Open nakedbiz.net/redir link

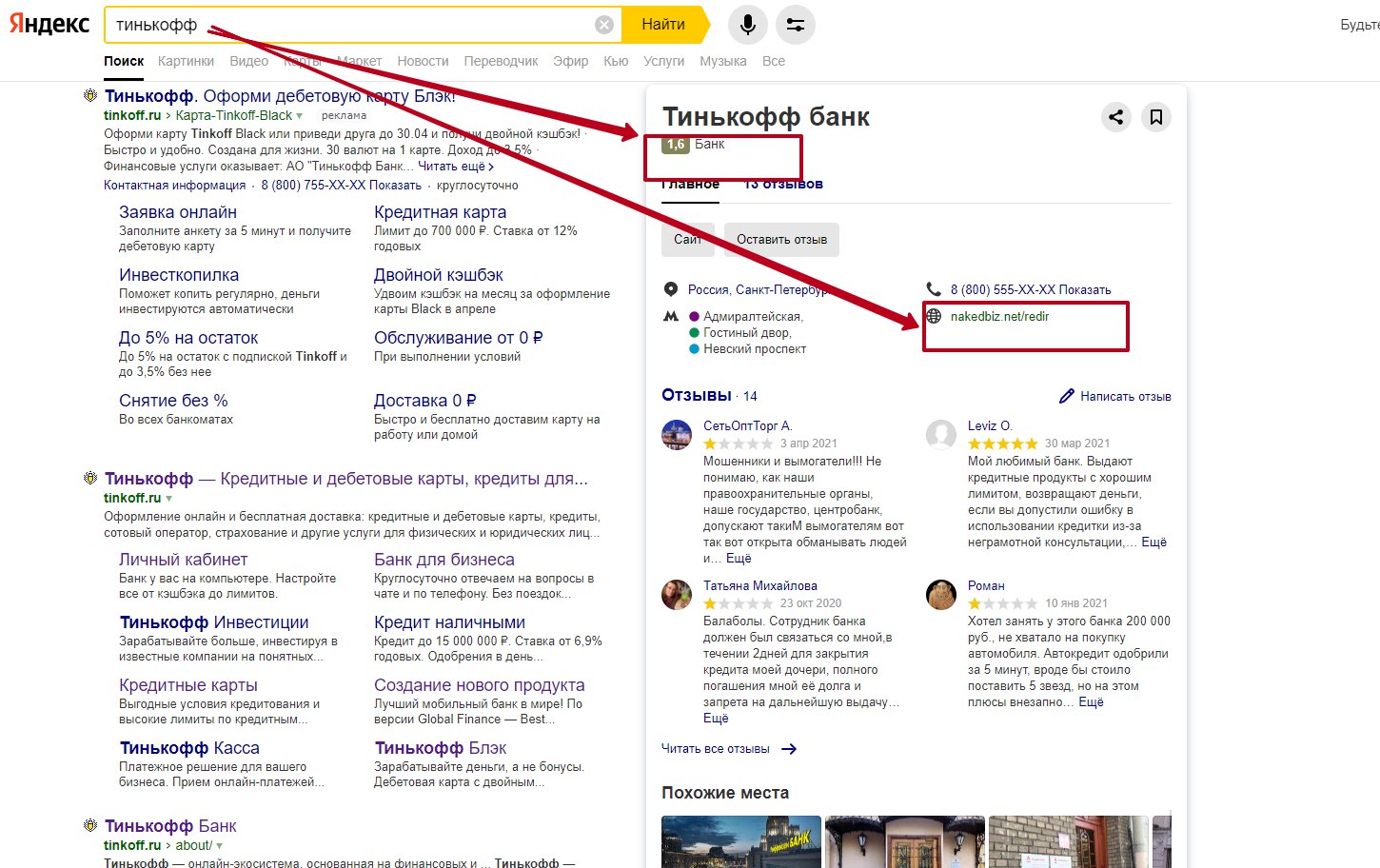(999, 316)
